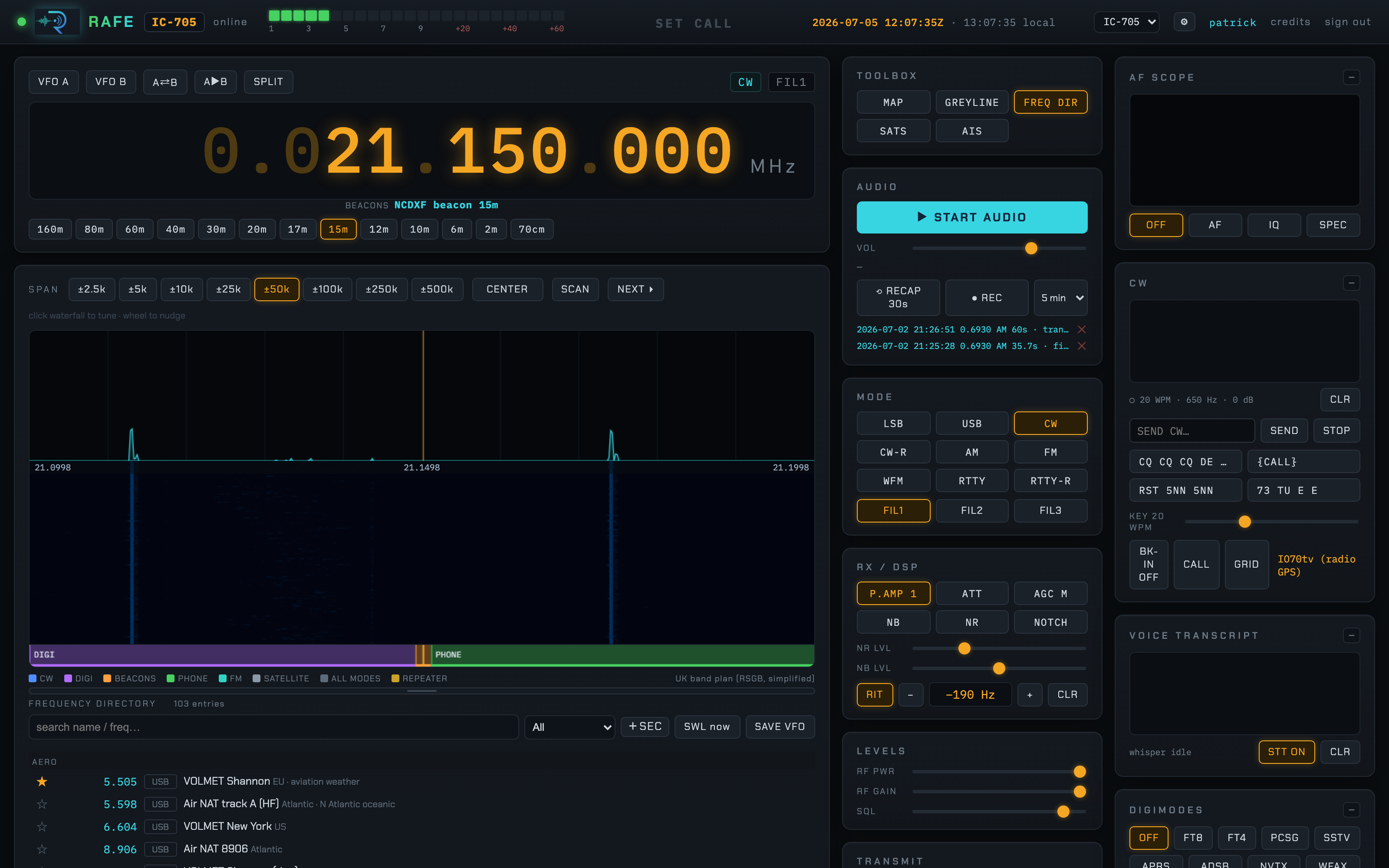Viewport: 1389px width, 868px height.
Task: Switch span to ±100k
Action: point(327,289)
